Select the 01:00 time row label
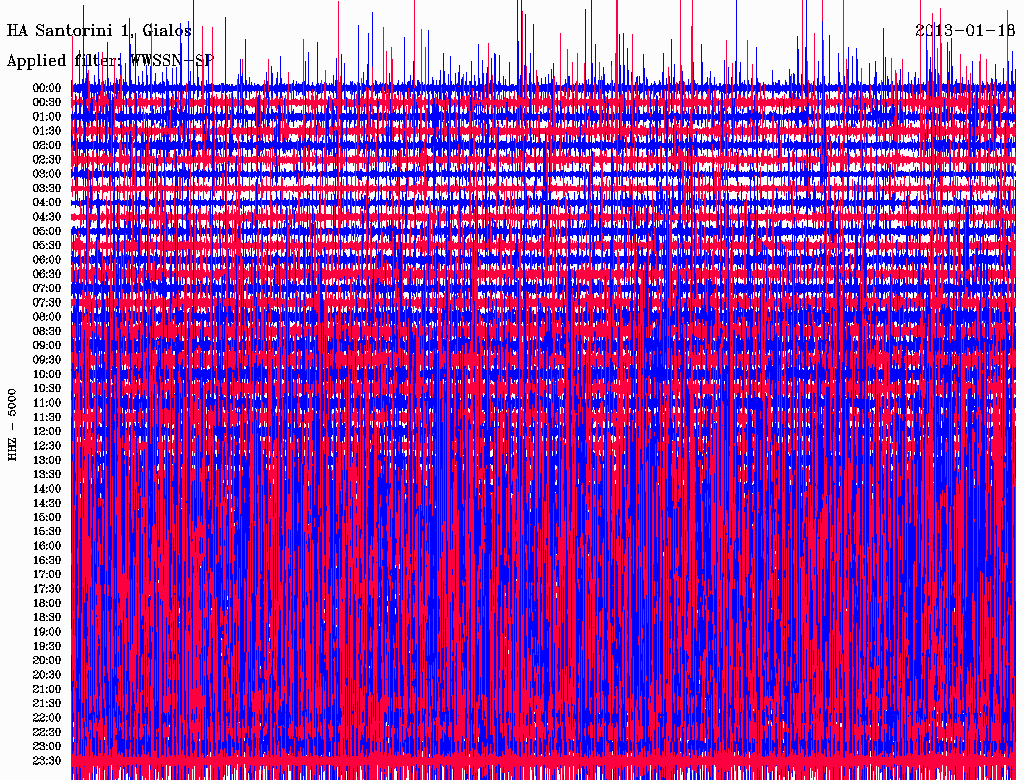Screen dimensions: 1024x780 47,117
